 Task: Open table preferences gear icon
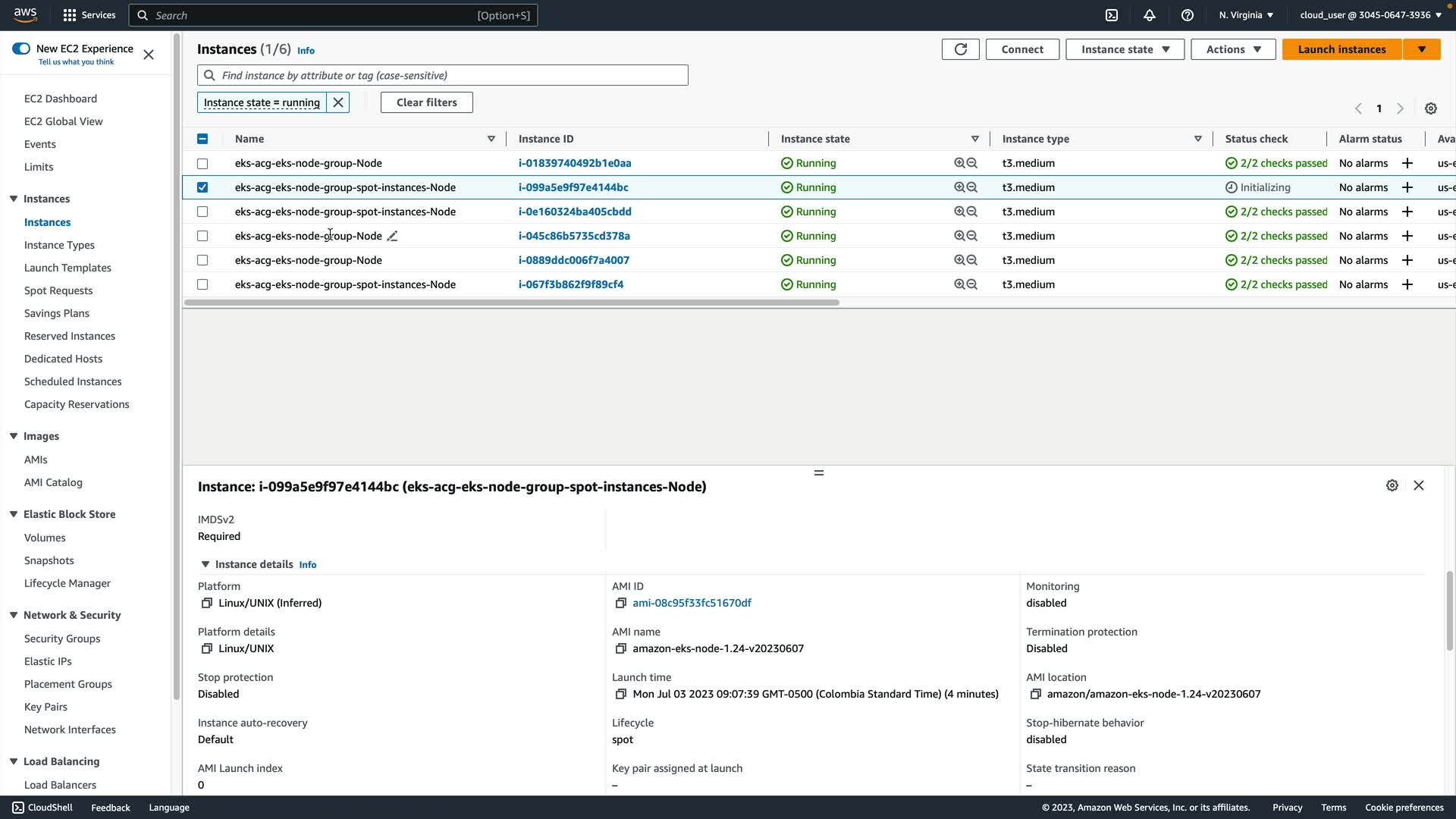(1431, 108)
